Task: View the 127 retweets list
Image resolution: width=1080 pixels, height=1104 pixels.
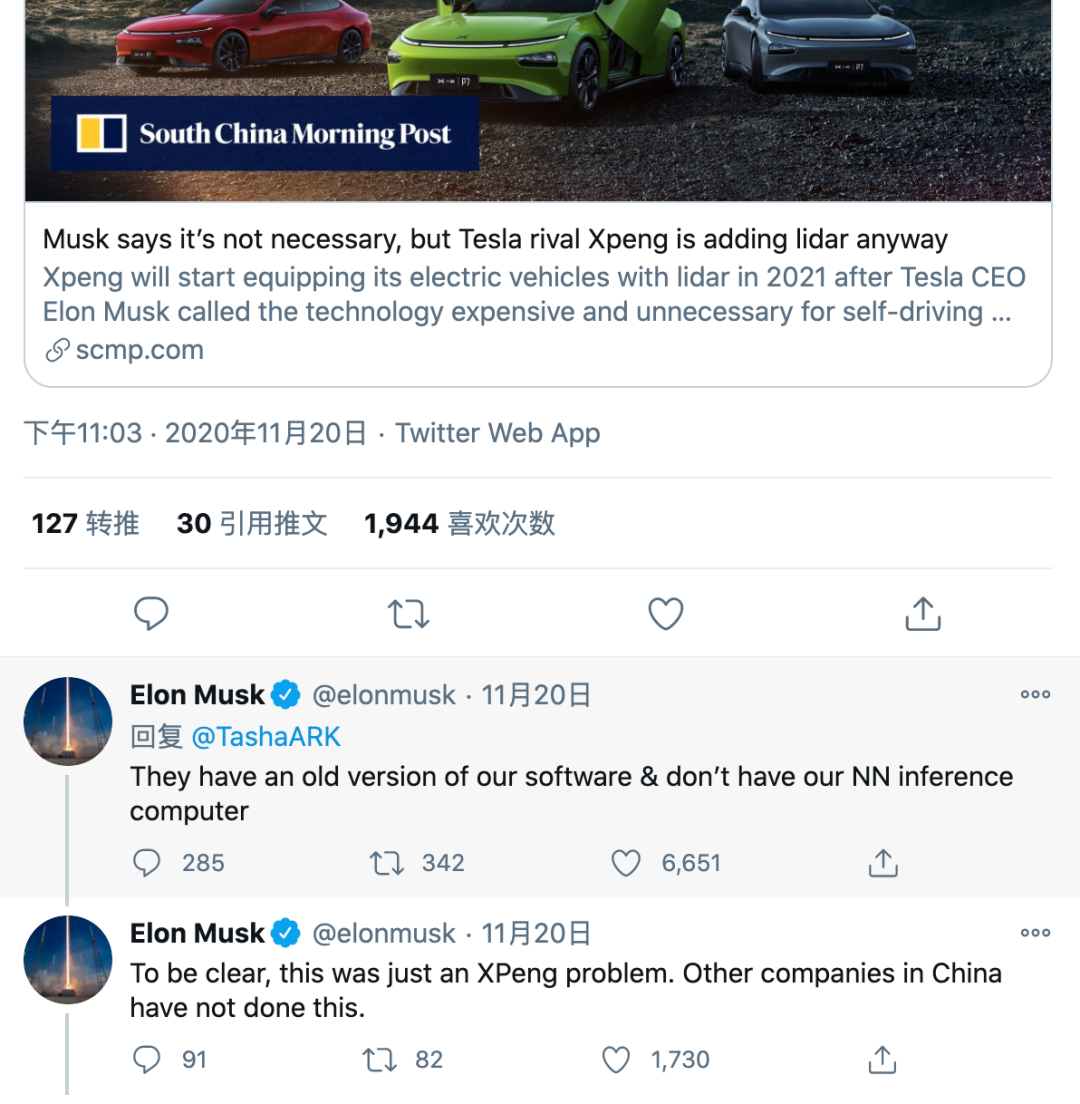Action: tap(85, 523)
